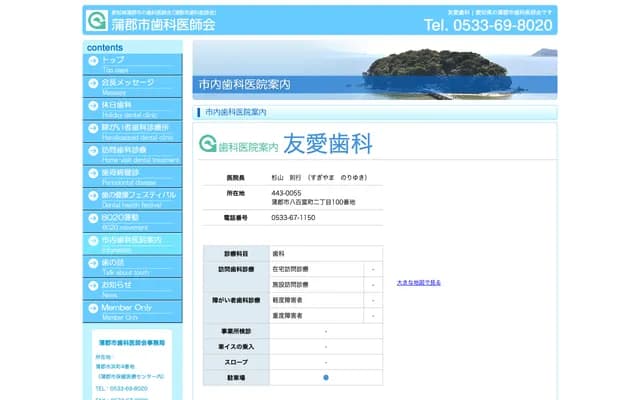Click the 大きな地図で見る link
The height and width of the screenshot is (400, 640).
pos(418,283)
